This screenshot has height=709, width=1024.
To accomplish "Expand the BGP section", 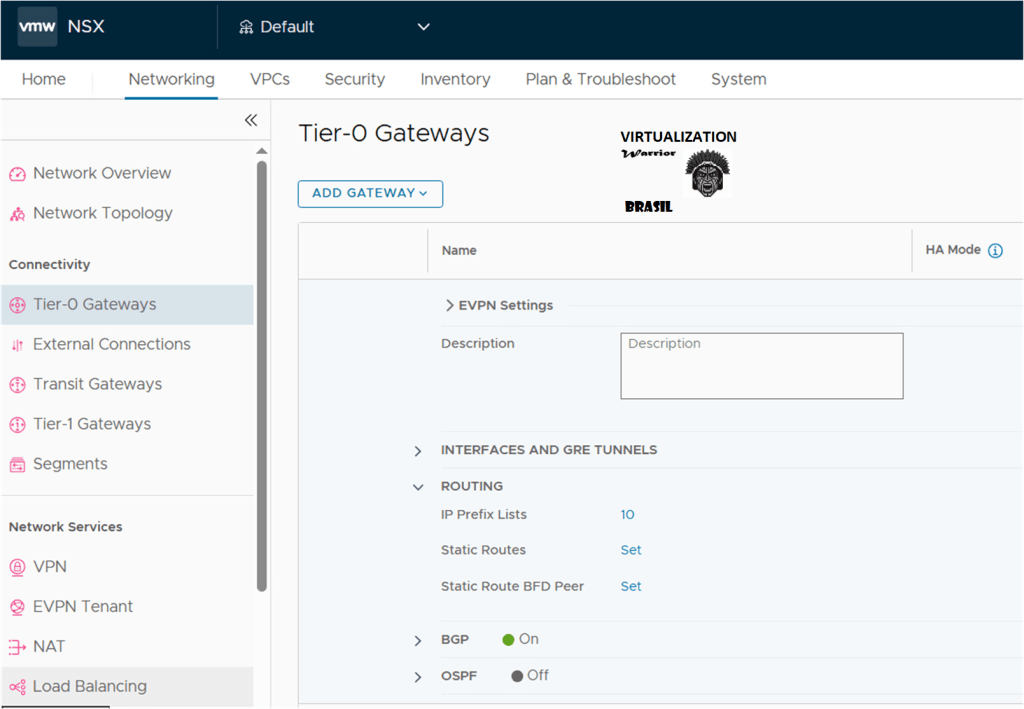I will [418, 640].
